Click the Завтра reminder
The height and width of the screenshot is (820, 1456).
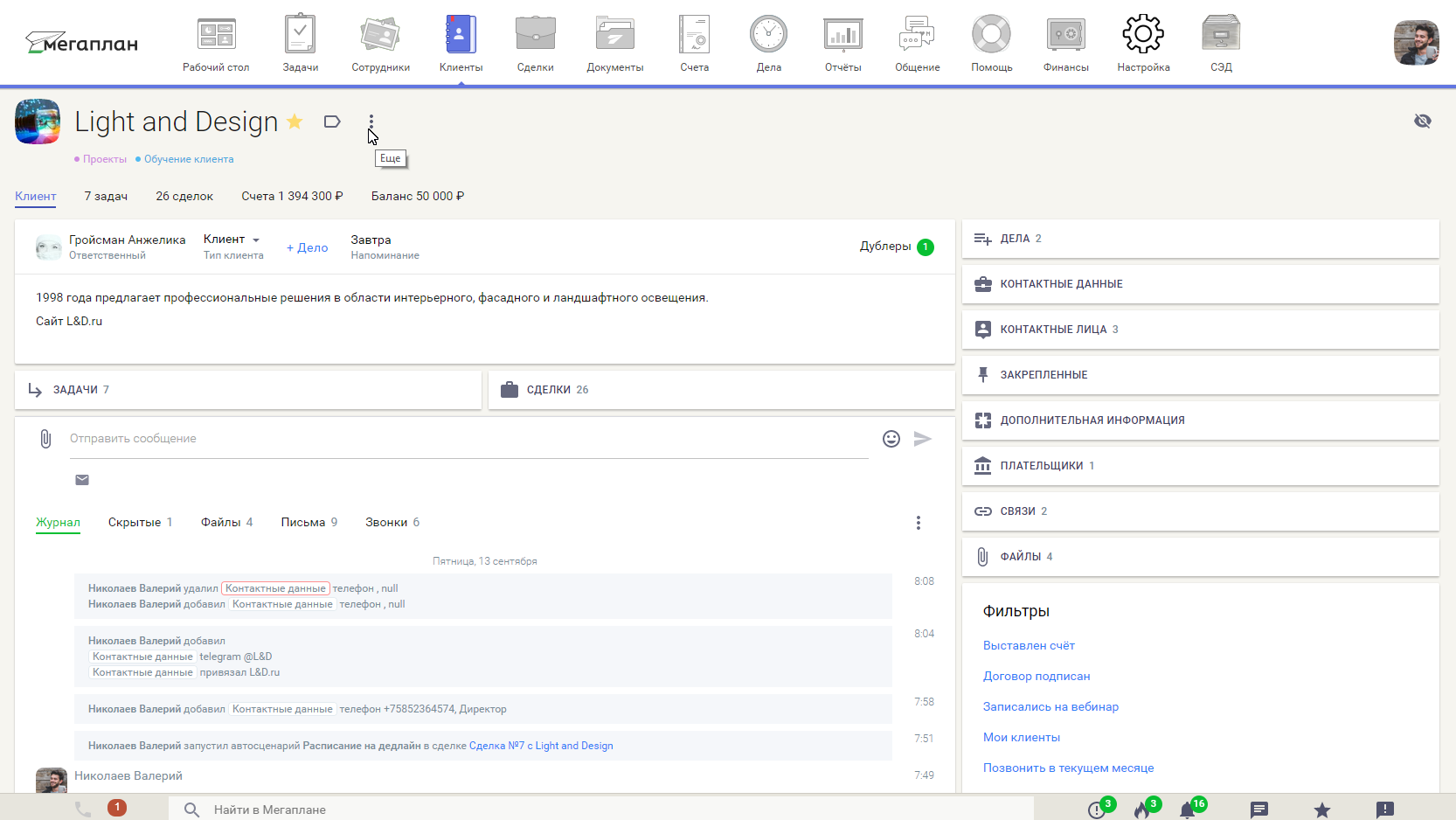tap(371, 240)
